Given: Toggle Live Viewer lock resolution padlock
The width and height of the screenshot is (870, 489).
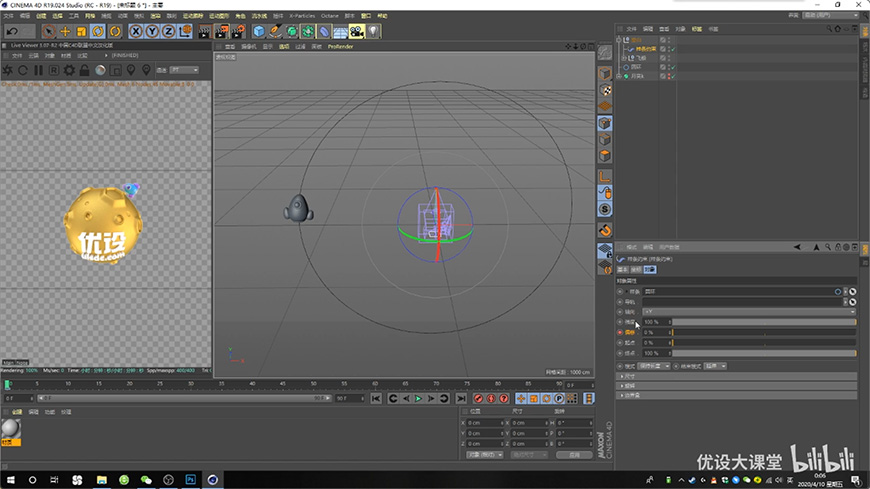Looking at the screenshot, I should (x=84, y=70).
